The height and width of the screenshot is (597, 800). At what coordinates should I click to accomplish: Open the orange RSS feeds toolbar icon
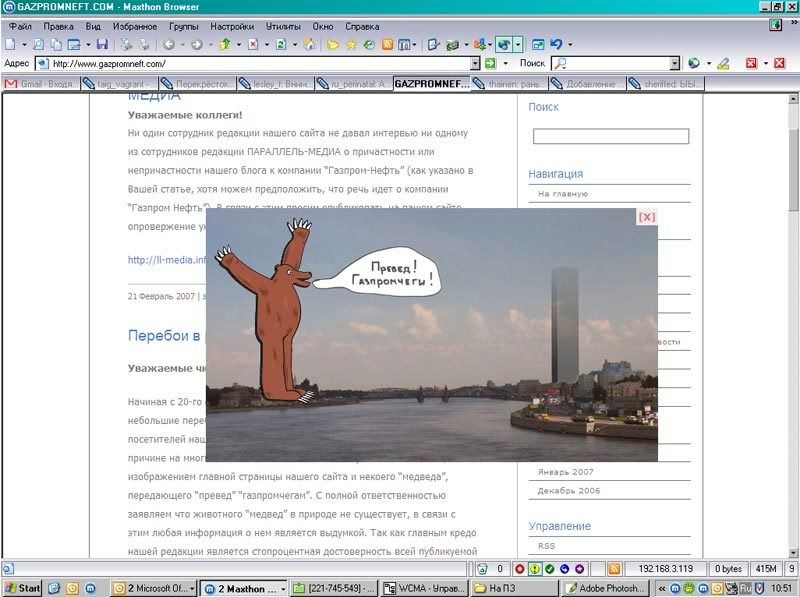(387, 44)
